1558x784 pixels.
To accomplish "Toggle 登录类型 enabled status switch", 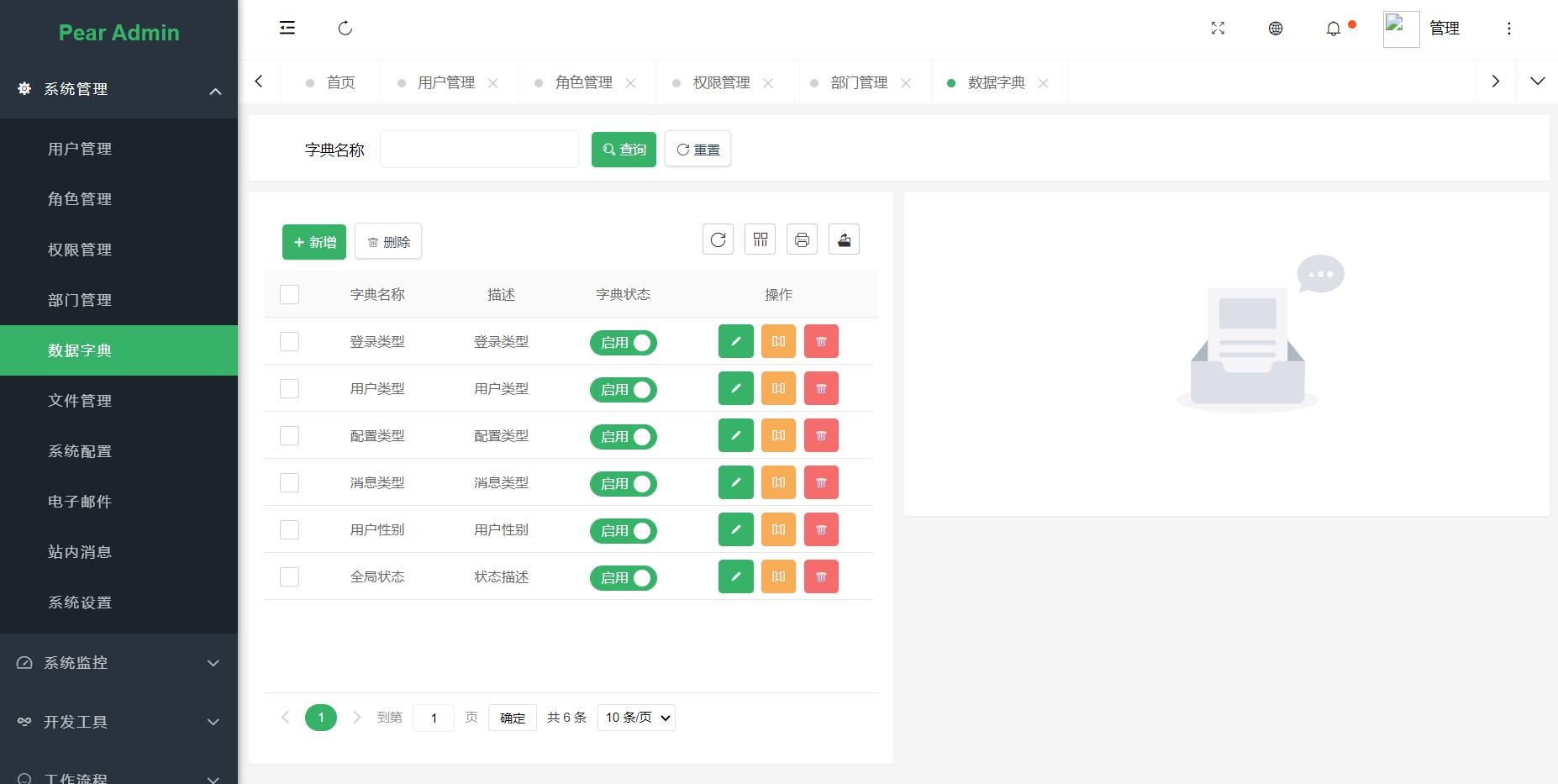I will 623,342.
